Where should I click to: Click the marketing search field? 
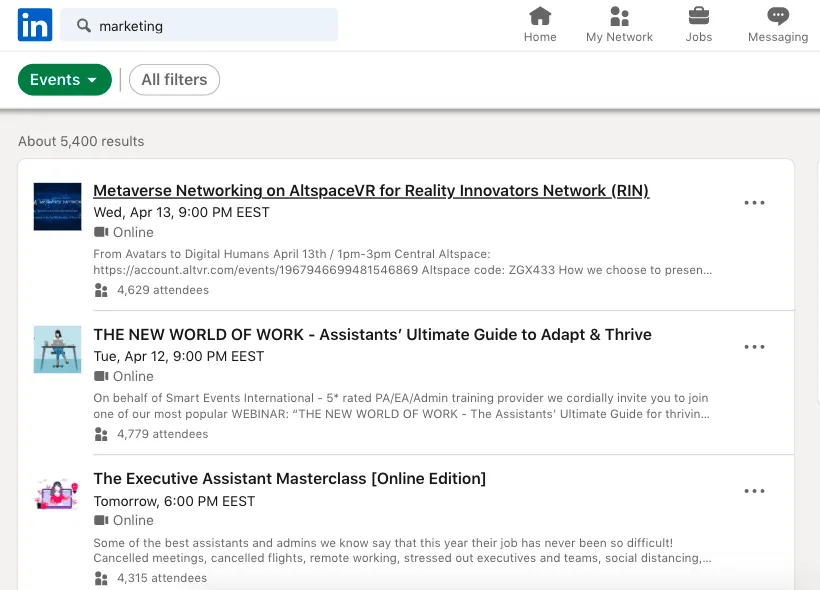[199, 25]
